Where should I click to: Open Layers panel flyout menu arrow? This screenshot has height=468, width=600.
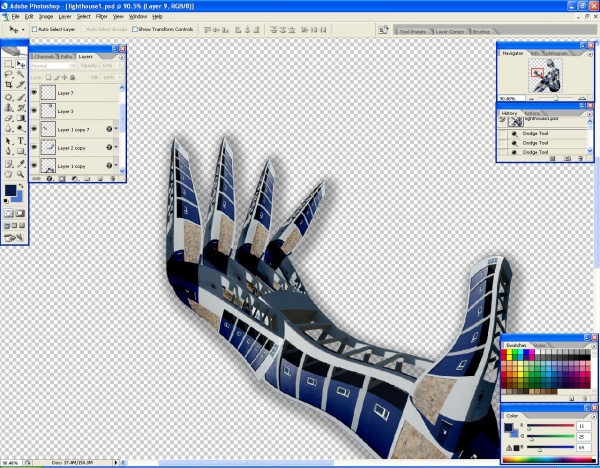click(122, 57)
